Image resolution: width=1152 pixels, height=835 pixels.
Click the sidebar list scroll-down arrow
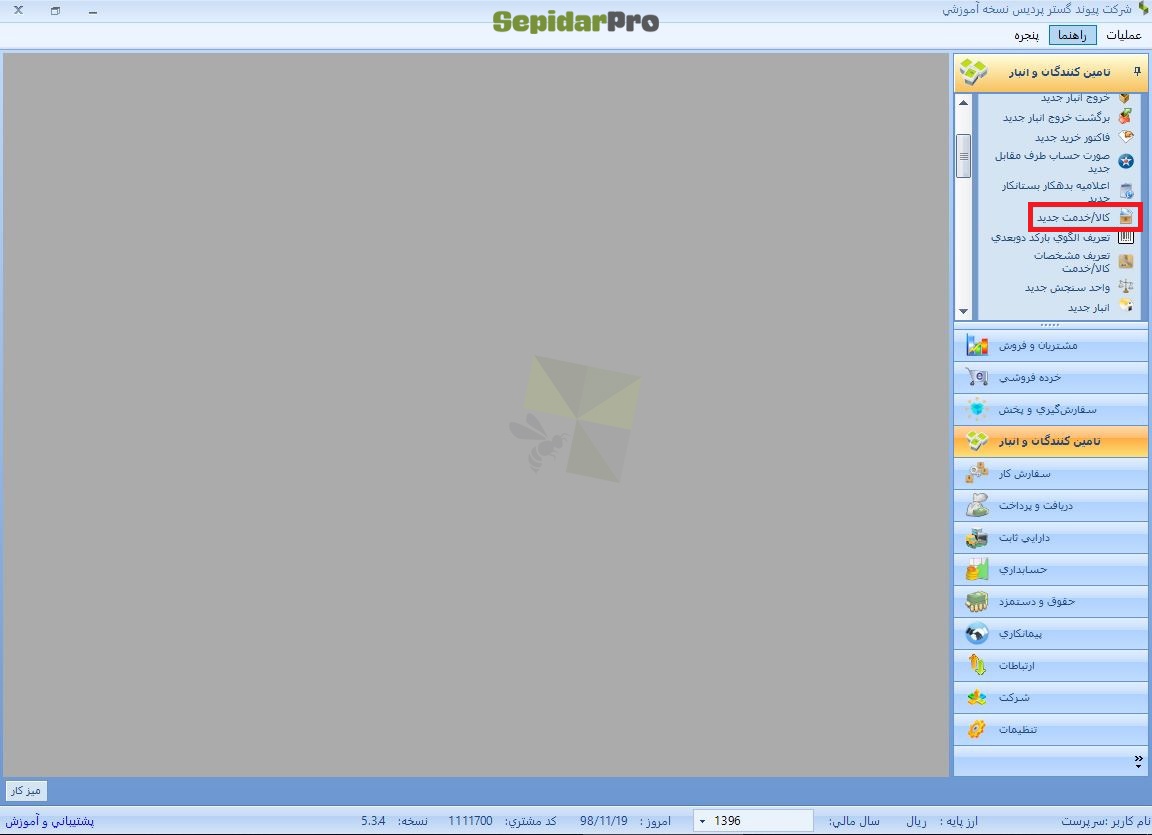(x=964, y=312)
